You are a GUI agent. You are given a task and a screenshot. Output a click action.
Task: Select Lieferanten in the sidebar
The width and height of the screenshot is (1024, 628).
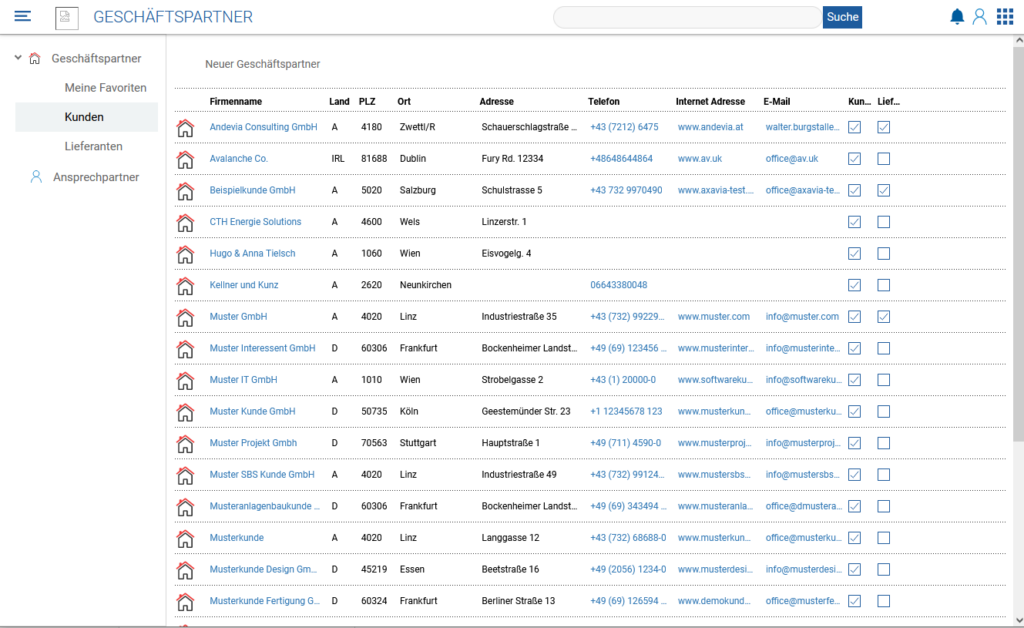[94, 146]
